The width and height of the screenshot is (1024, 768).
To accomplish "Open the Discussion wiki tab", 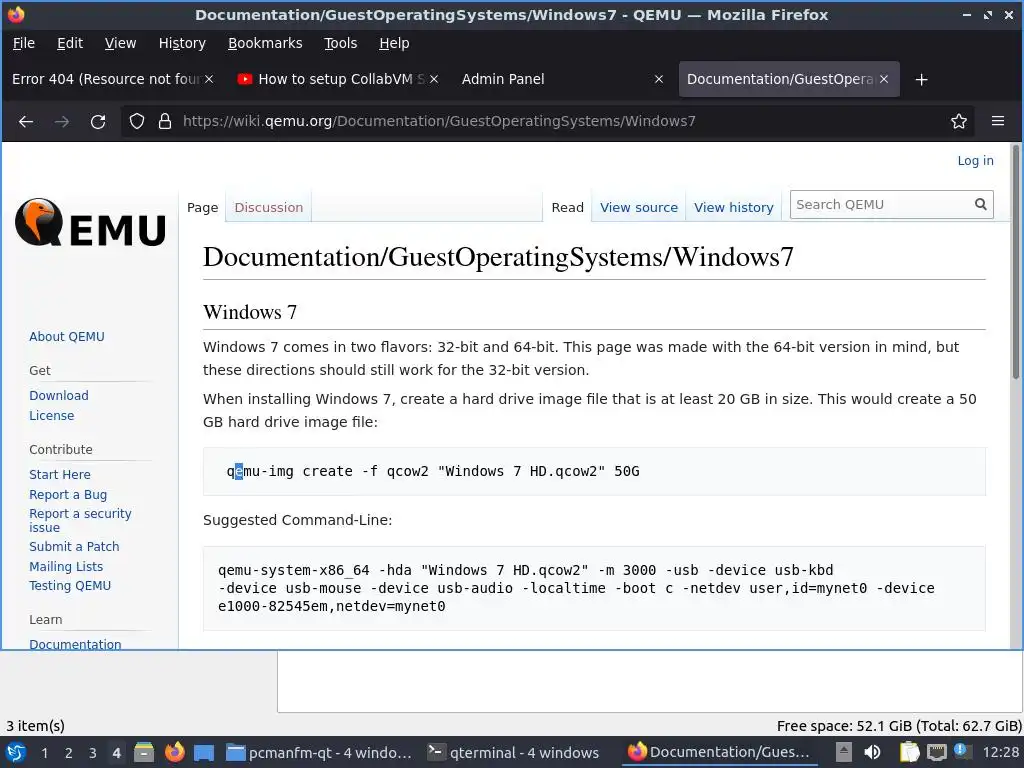I will pos(268,208).
